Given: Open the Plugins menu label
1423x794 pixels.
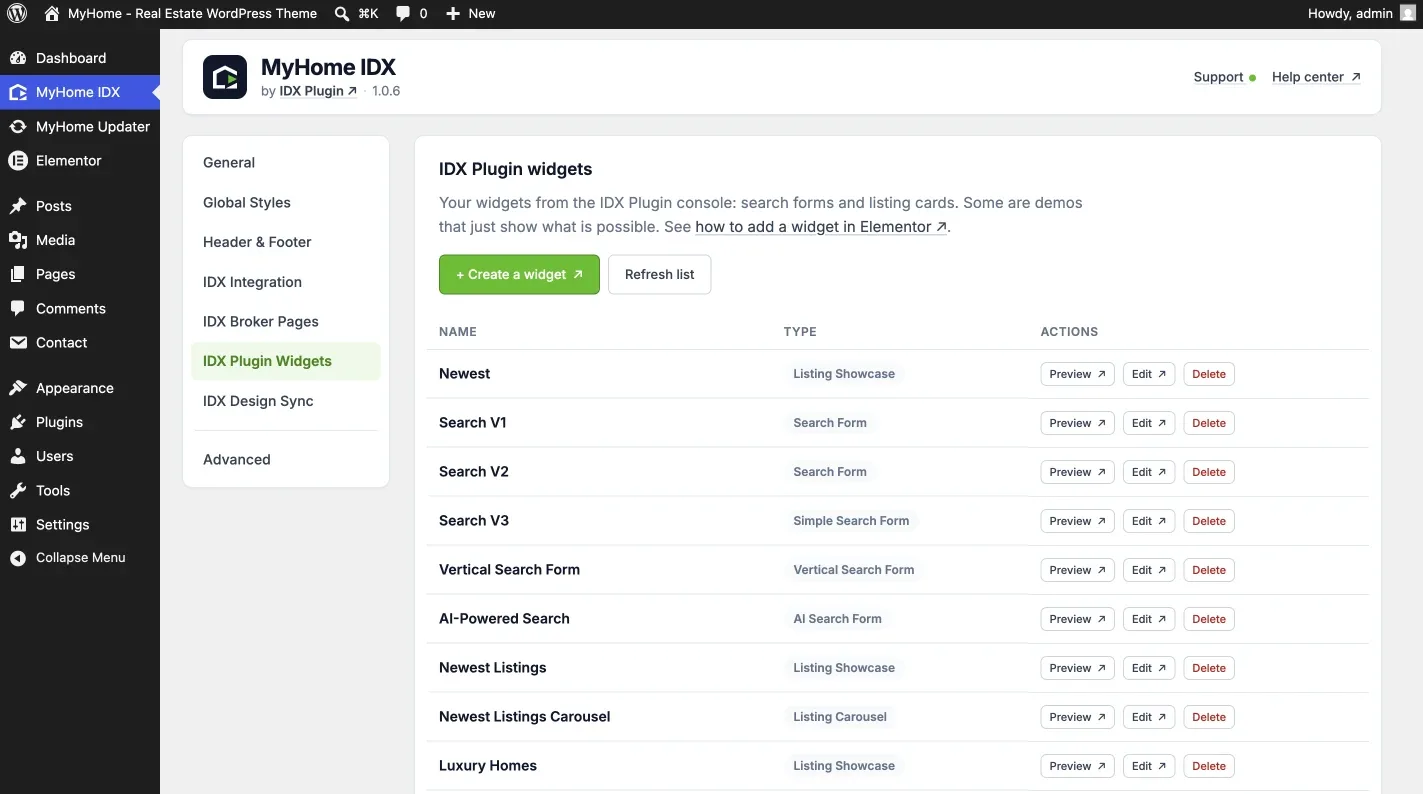Looking at the screenshot, I should 59,422.
